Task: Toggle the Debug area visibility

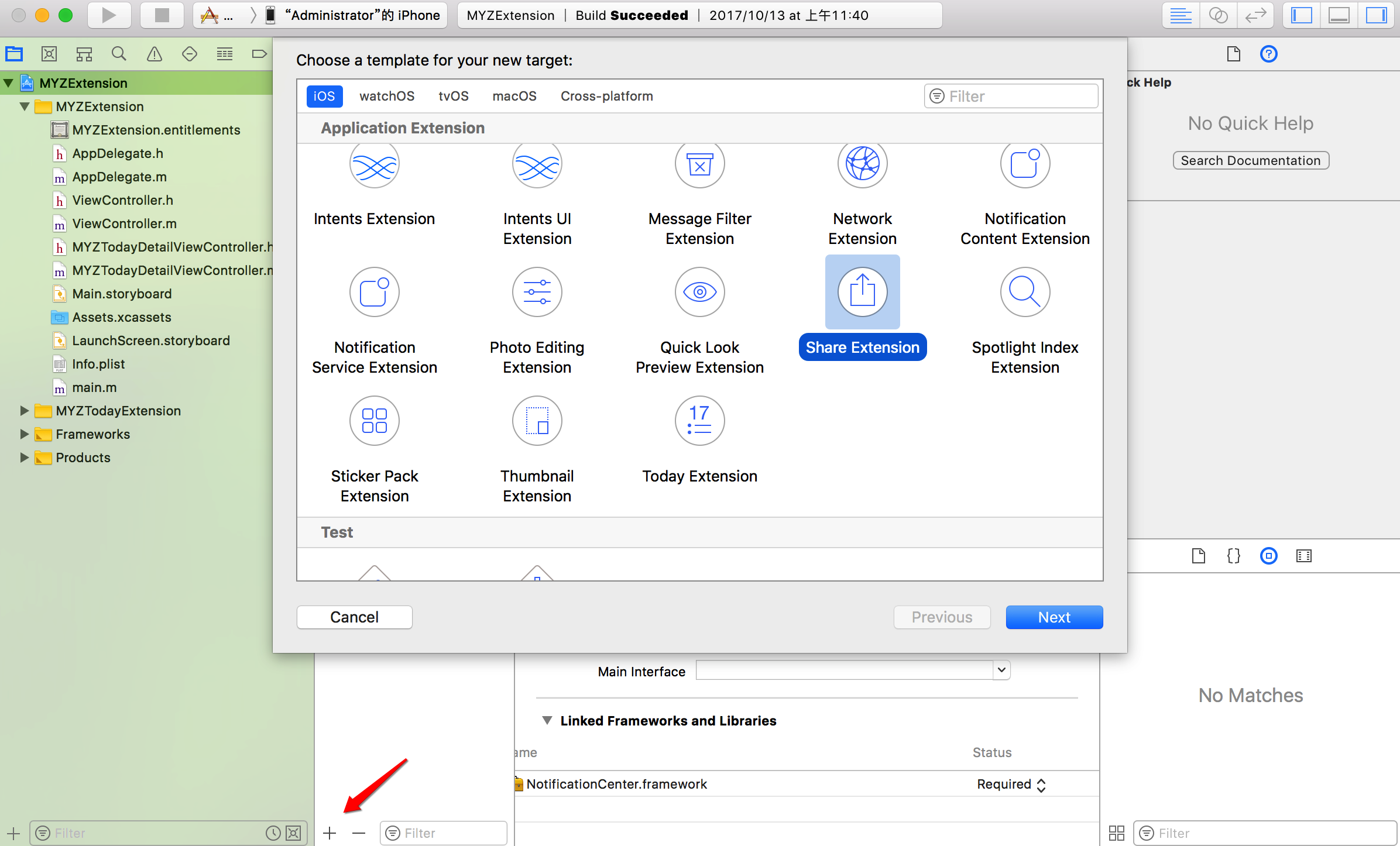Action: [1339, 15]
